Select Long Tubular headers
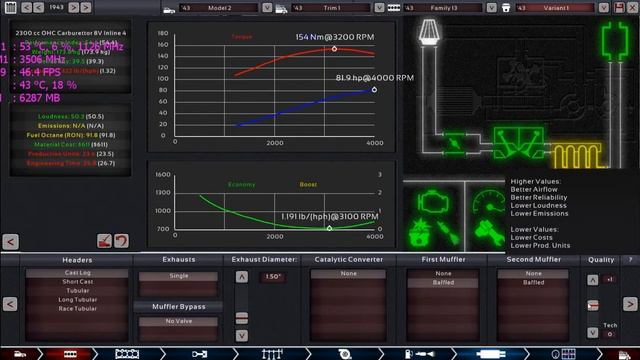640x360 pixels. click(77, 300)
